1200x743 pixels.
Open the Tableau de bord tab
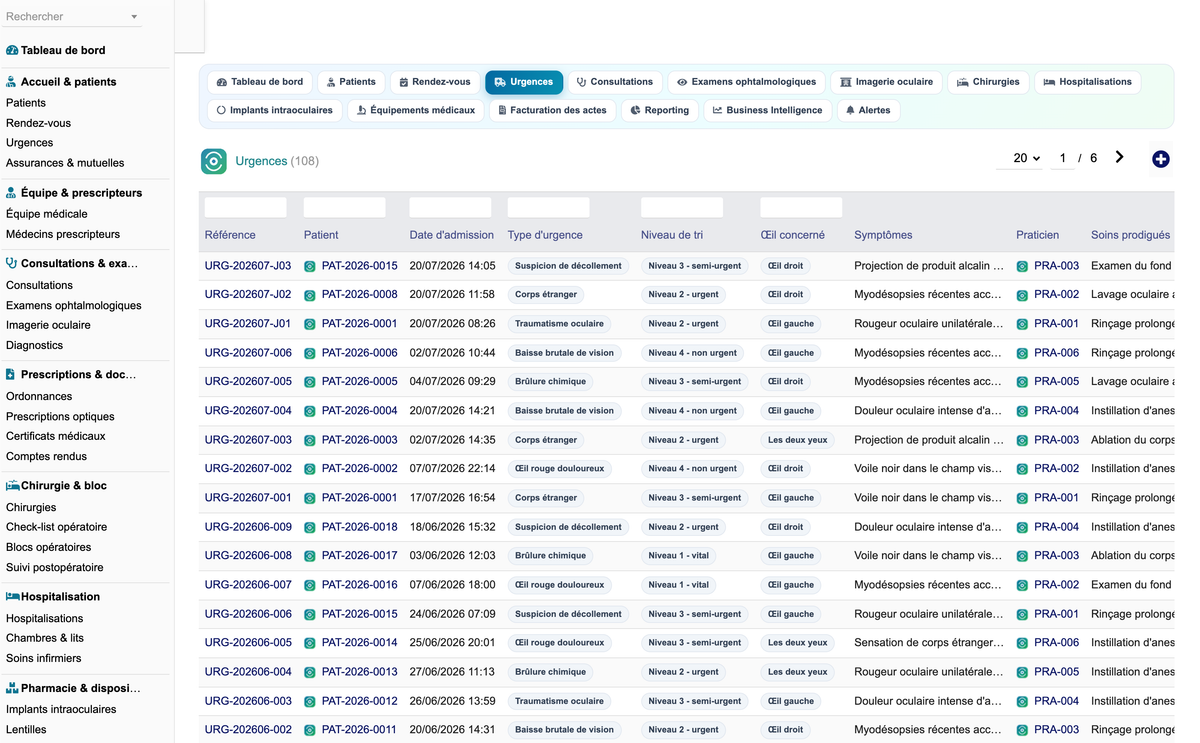click(x=260, y=82)
